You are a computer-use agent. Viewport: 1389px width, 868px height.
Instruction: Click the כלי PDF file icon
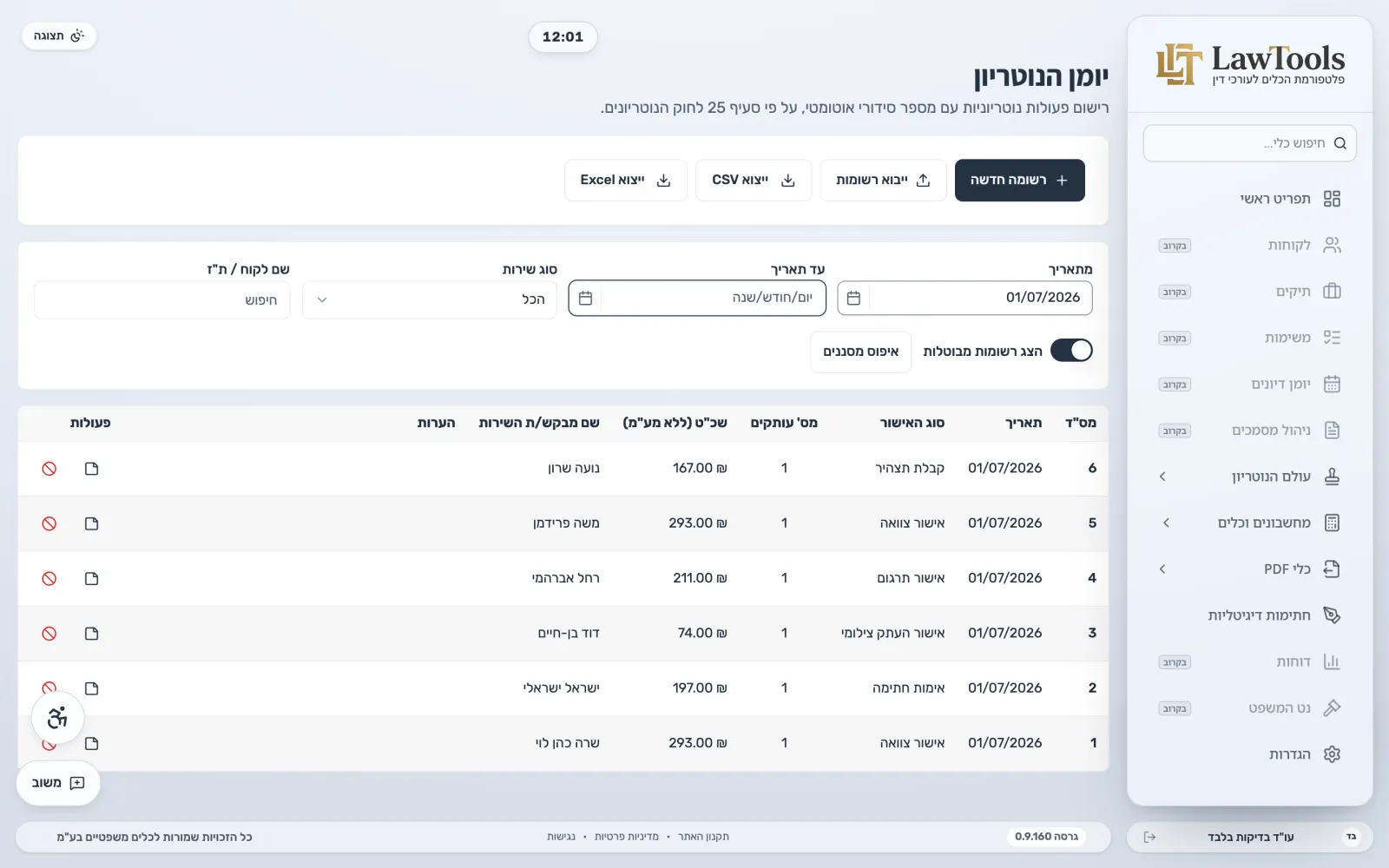tap(1332, 569)
